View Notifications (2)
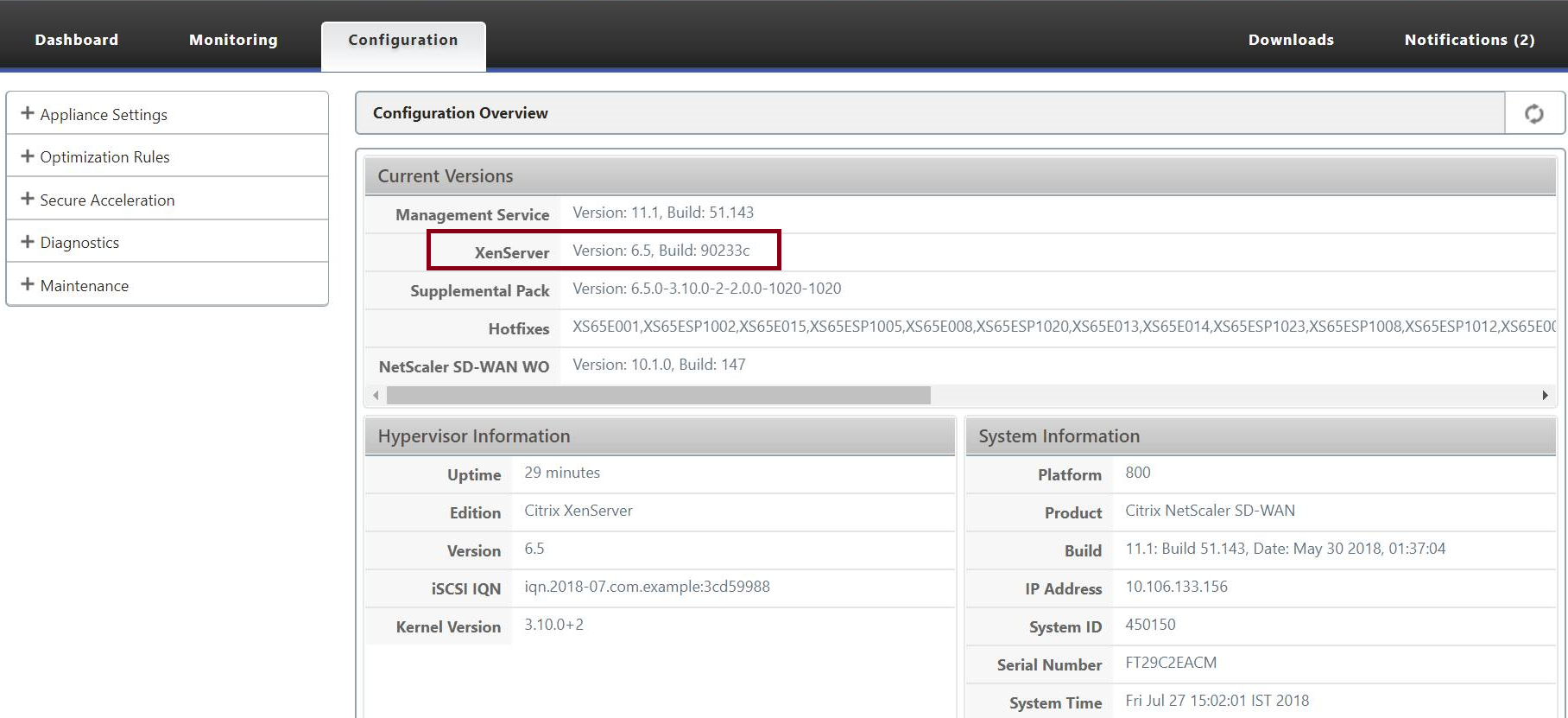Screen dimensions: 1568x718 pos(1470,40)
